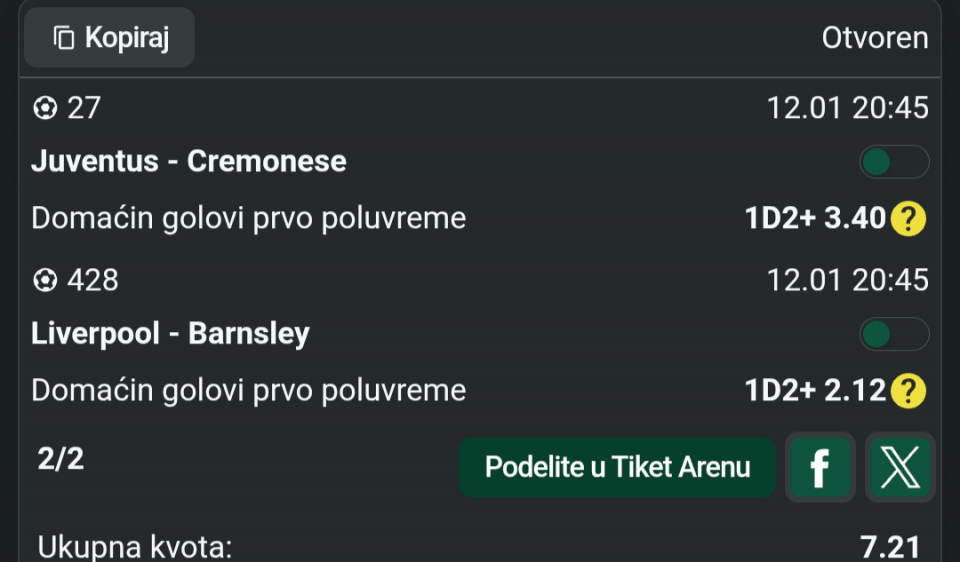Click the 2/2 selections counter

click(61, 459)
